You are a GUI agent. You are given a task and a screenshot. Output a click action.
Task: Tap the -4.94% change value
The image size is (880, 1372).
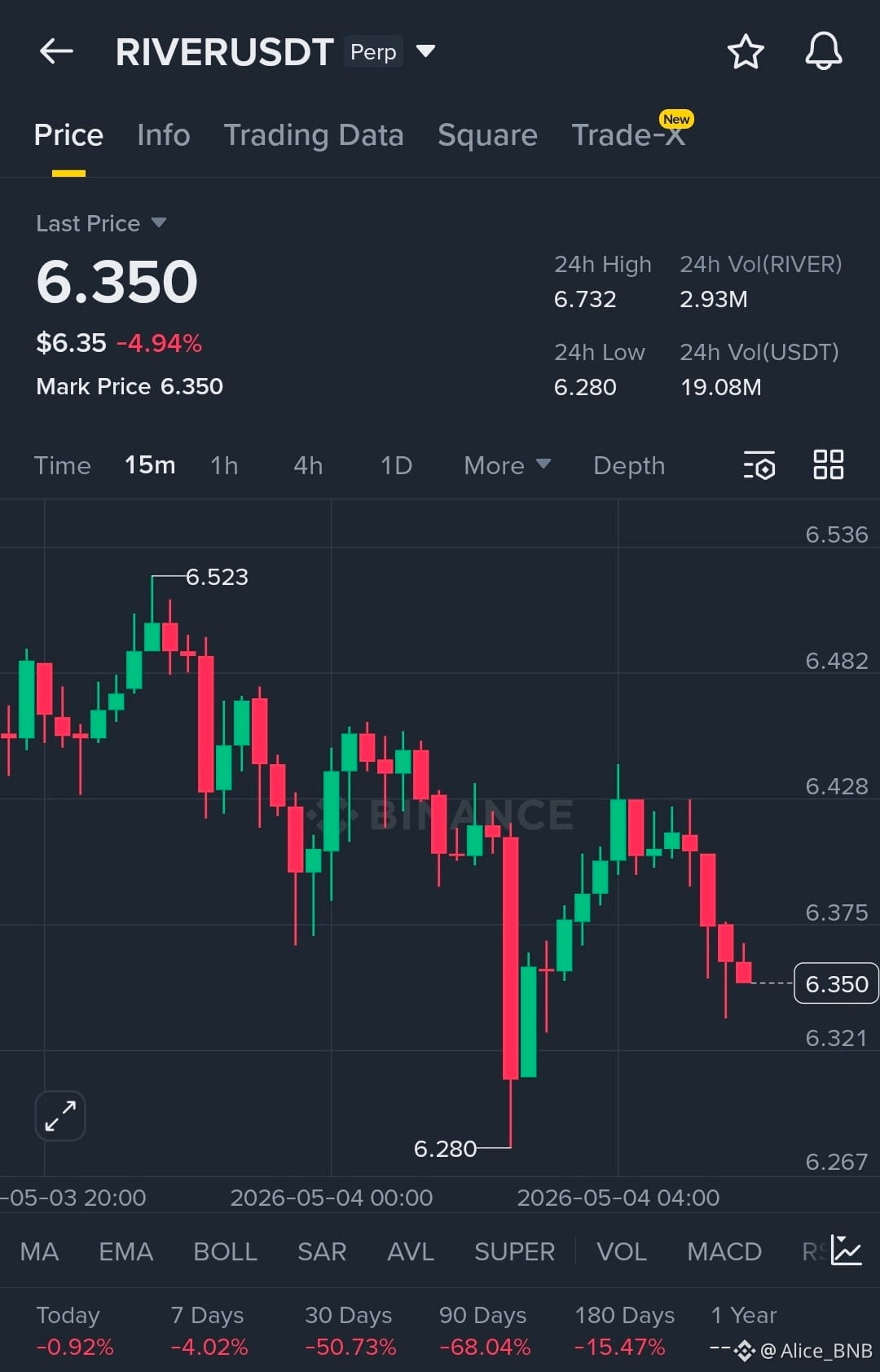[159, 343]
